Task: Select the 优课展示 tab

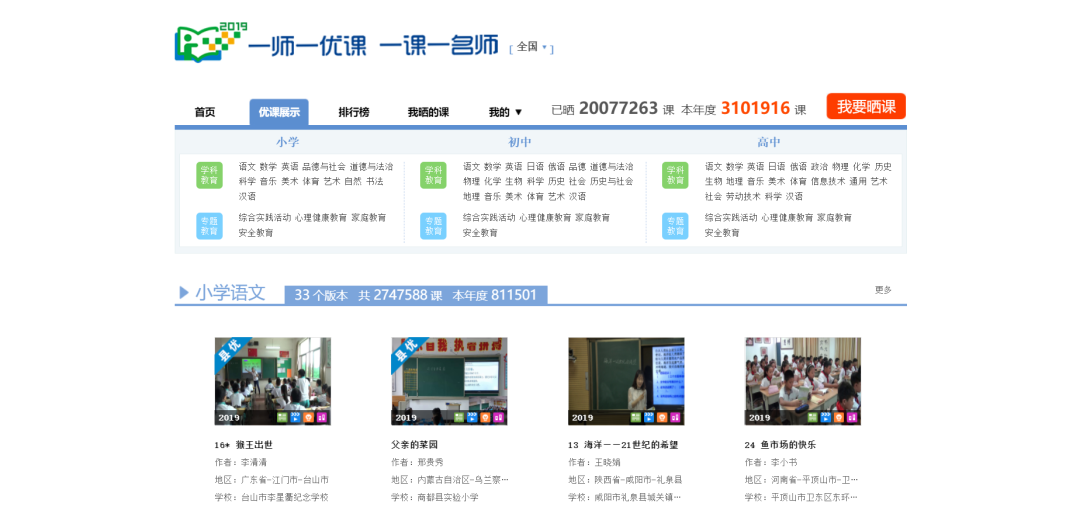Action: click(x=279, y=112)
